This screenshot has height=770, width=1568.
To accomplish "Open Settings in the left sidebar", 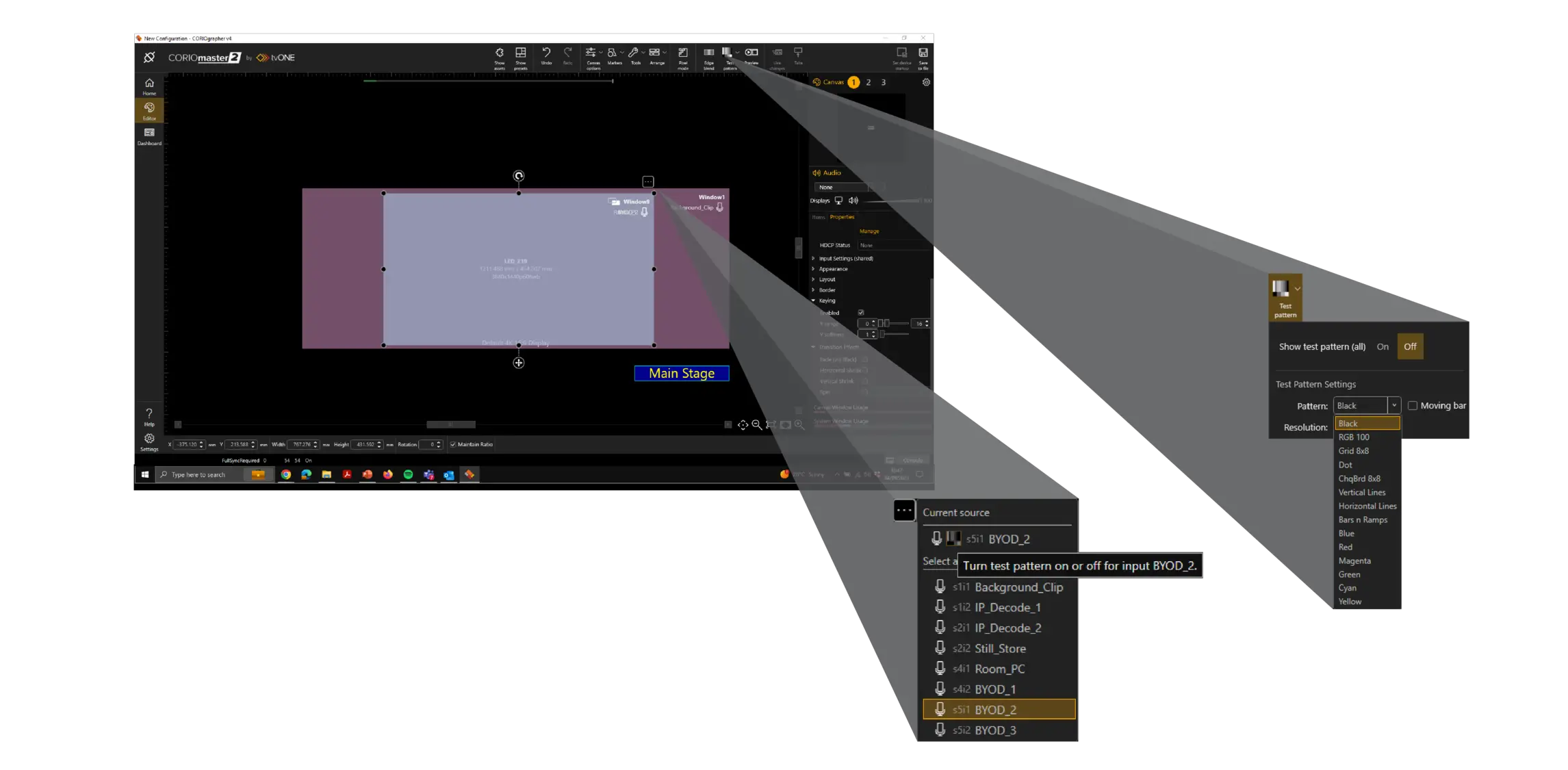I will pos(149,441).
